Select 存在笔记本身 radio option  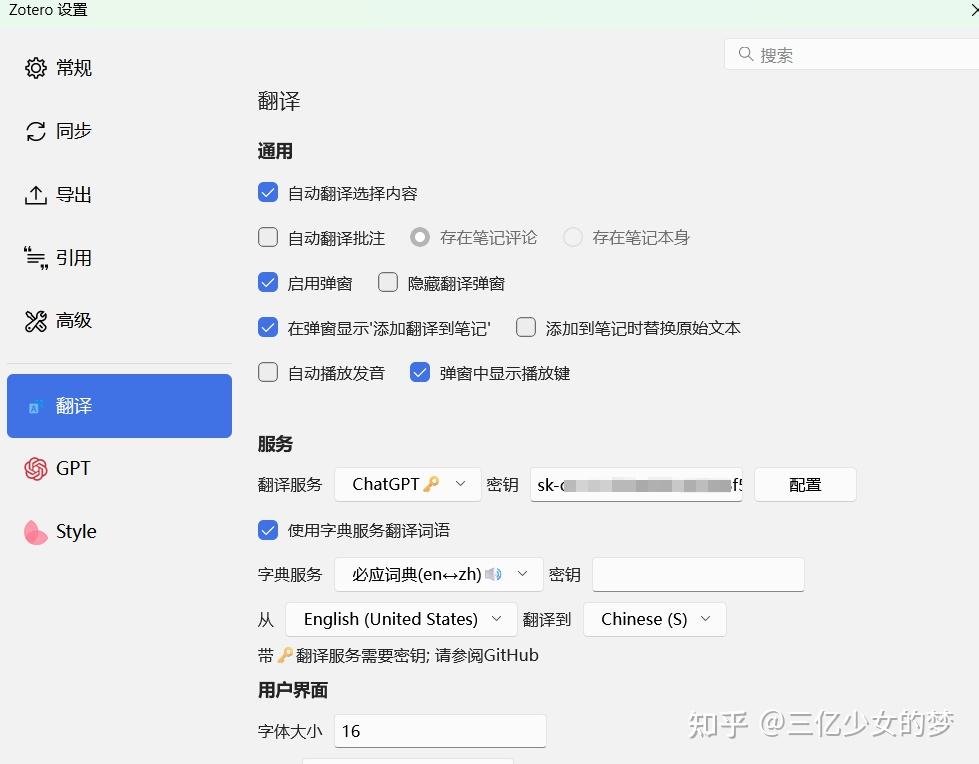point(573,237)
